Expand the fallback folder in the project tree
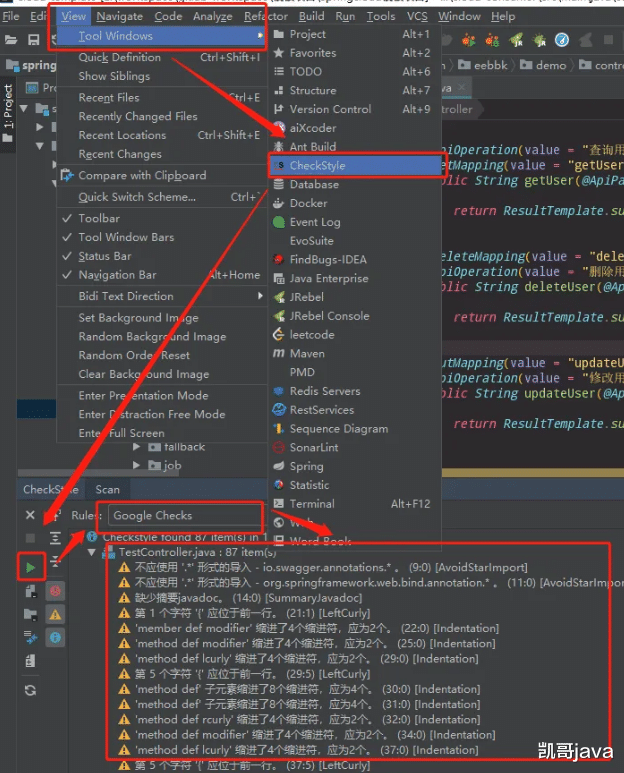The width and height of the screenshot is (624, 773). click(x=137, y=447)
